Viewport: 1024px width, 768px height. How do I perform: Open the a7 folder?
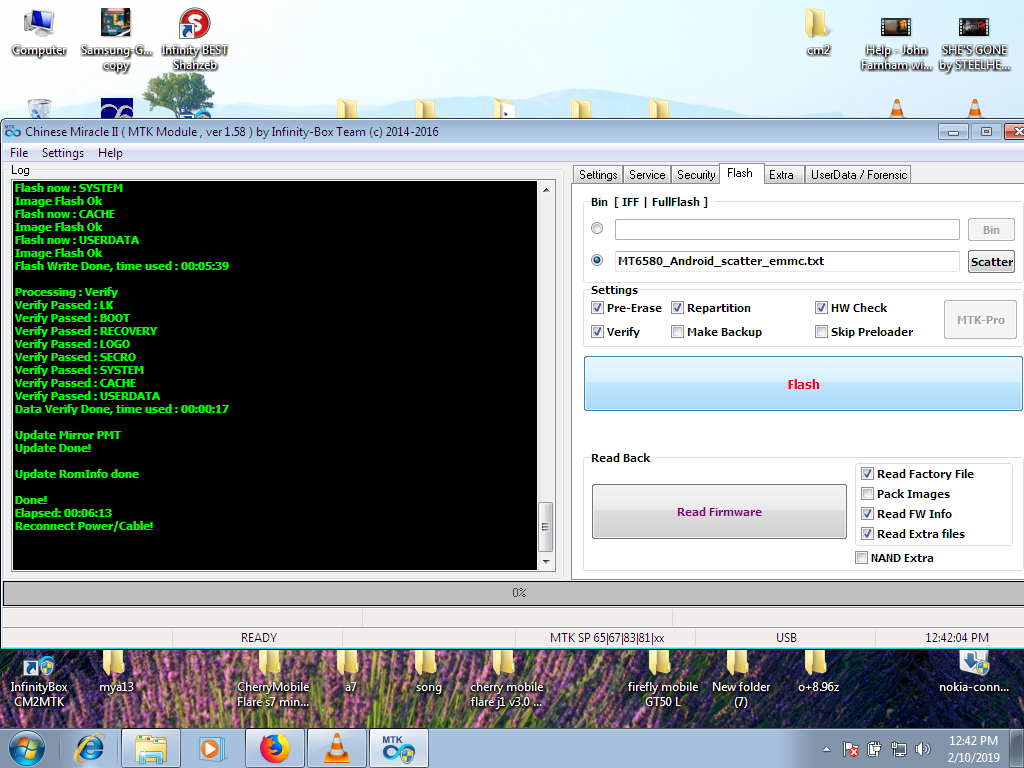point(351,673)
